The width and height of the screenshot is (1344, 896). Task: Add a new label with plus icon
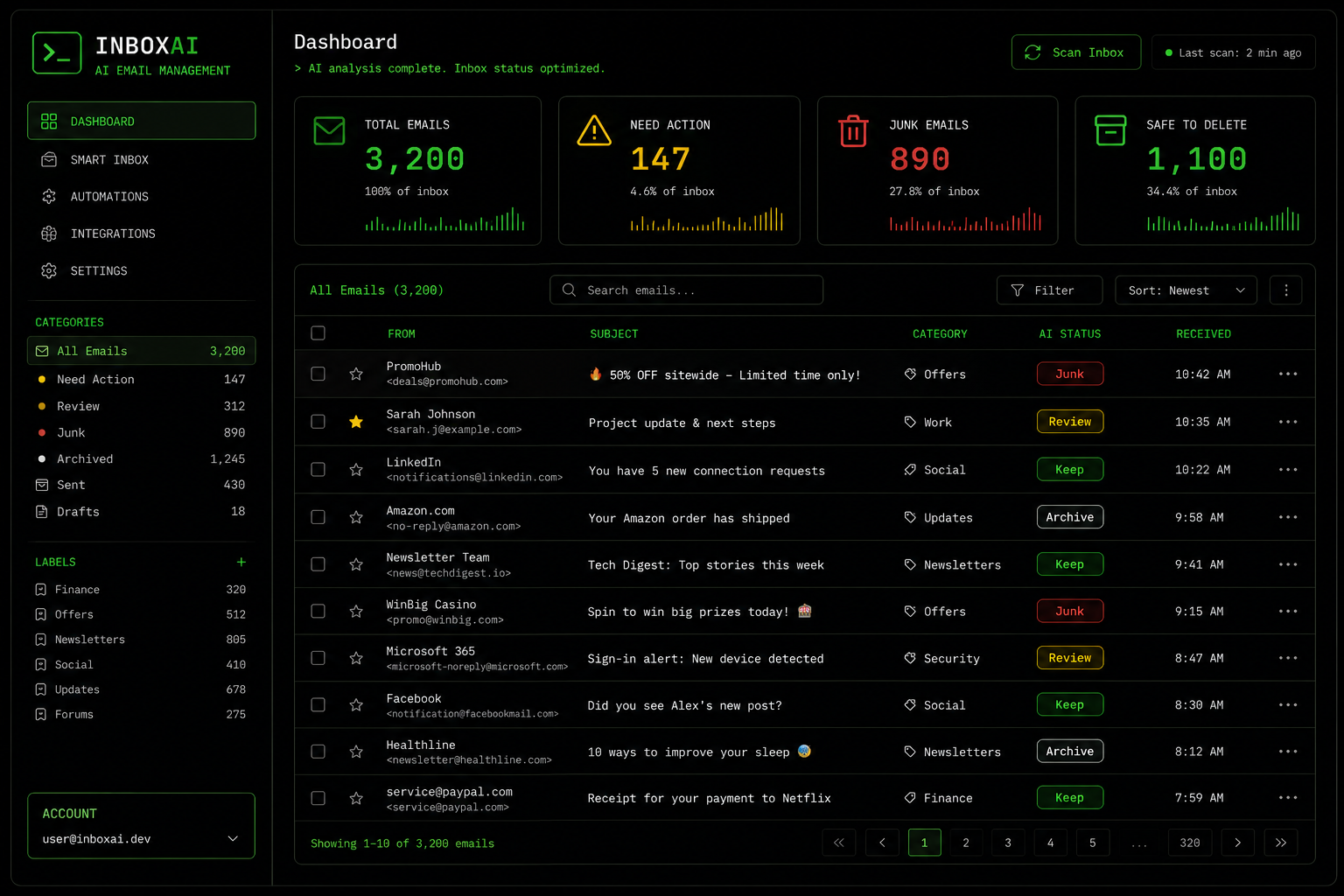241,562
